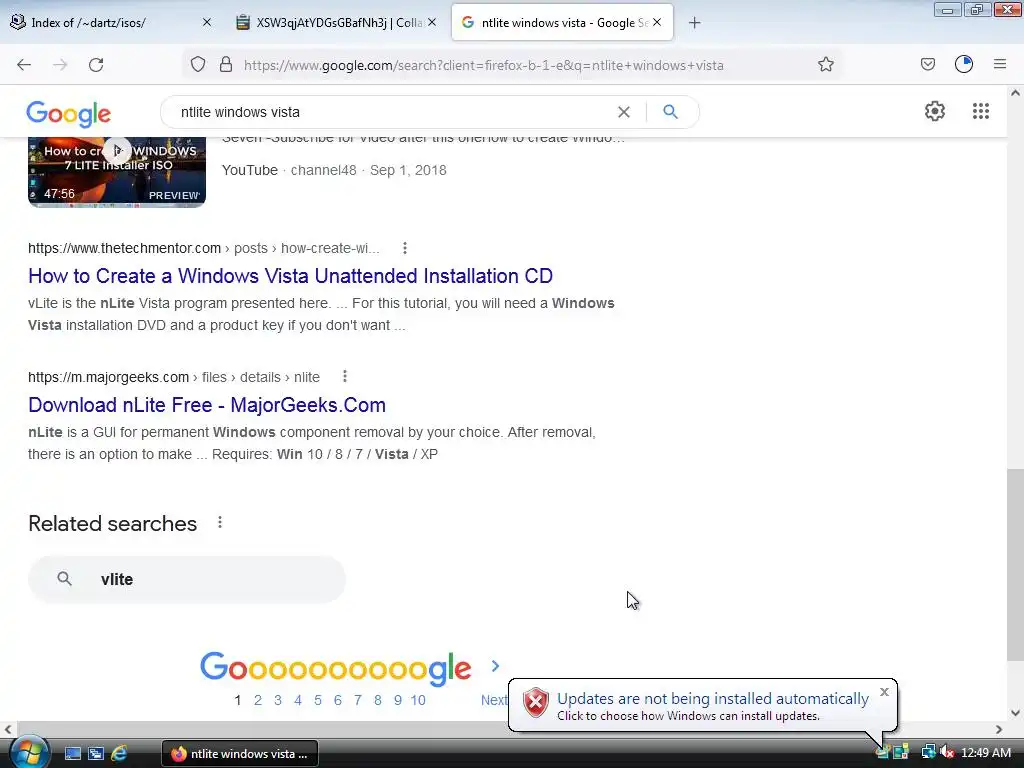
Task: Reload the current page
Action: point(96,65)
